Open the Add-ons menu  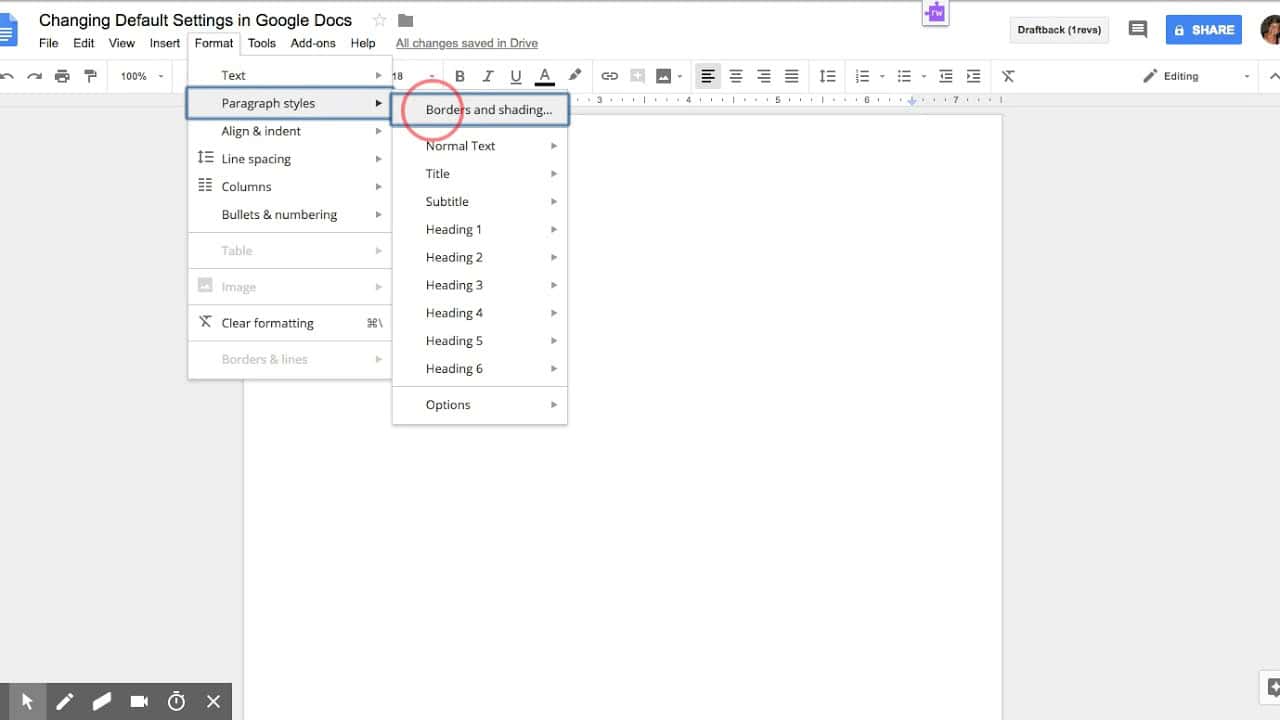[313, 43]
